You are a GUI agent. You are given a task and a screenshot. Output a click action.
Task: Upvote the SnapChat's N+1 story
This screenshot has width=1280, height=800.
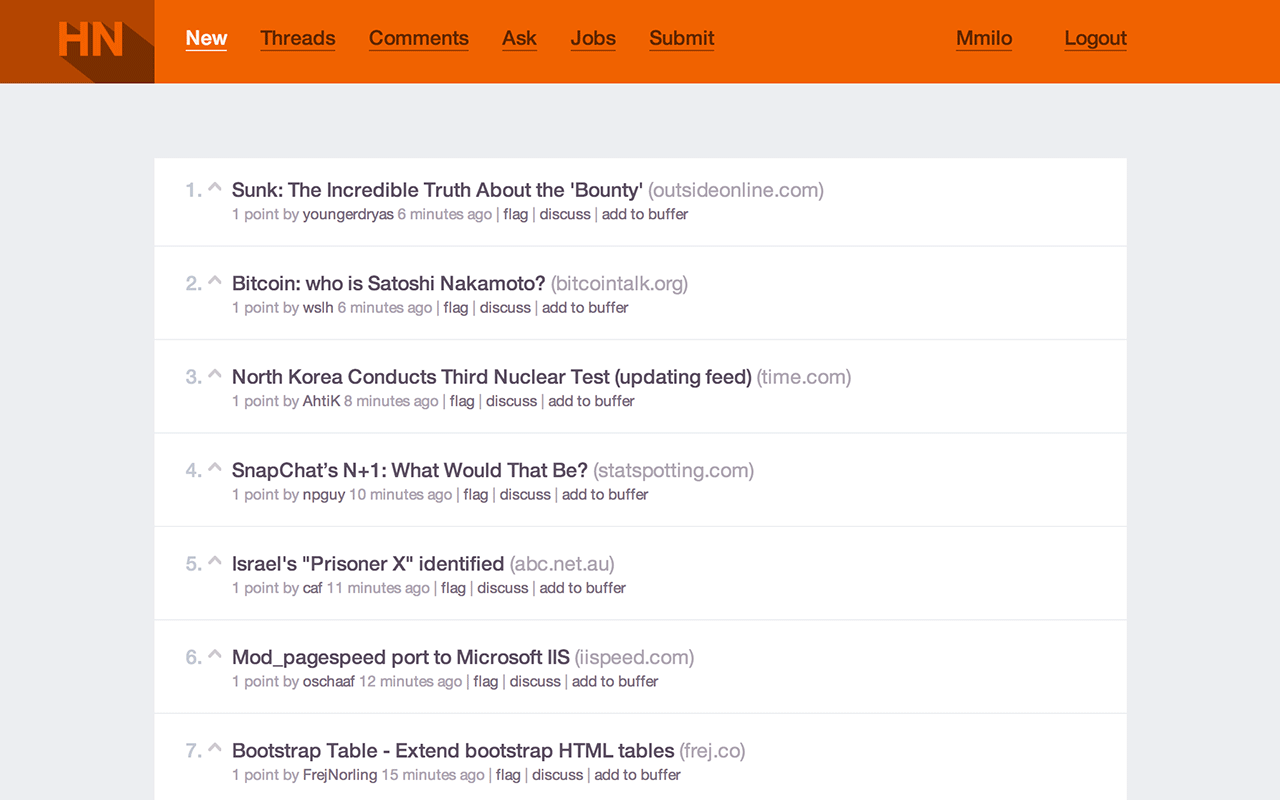click(215, 467)
